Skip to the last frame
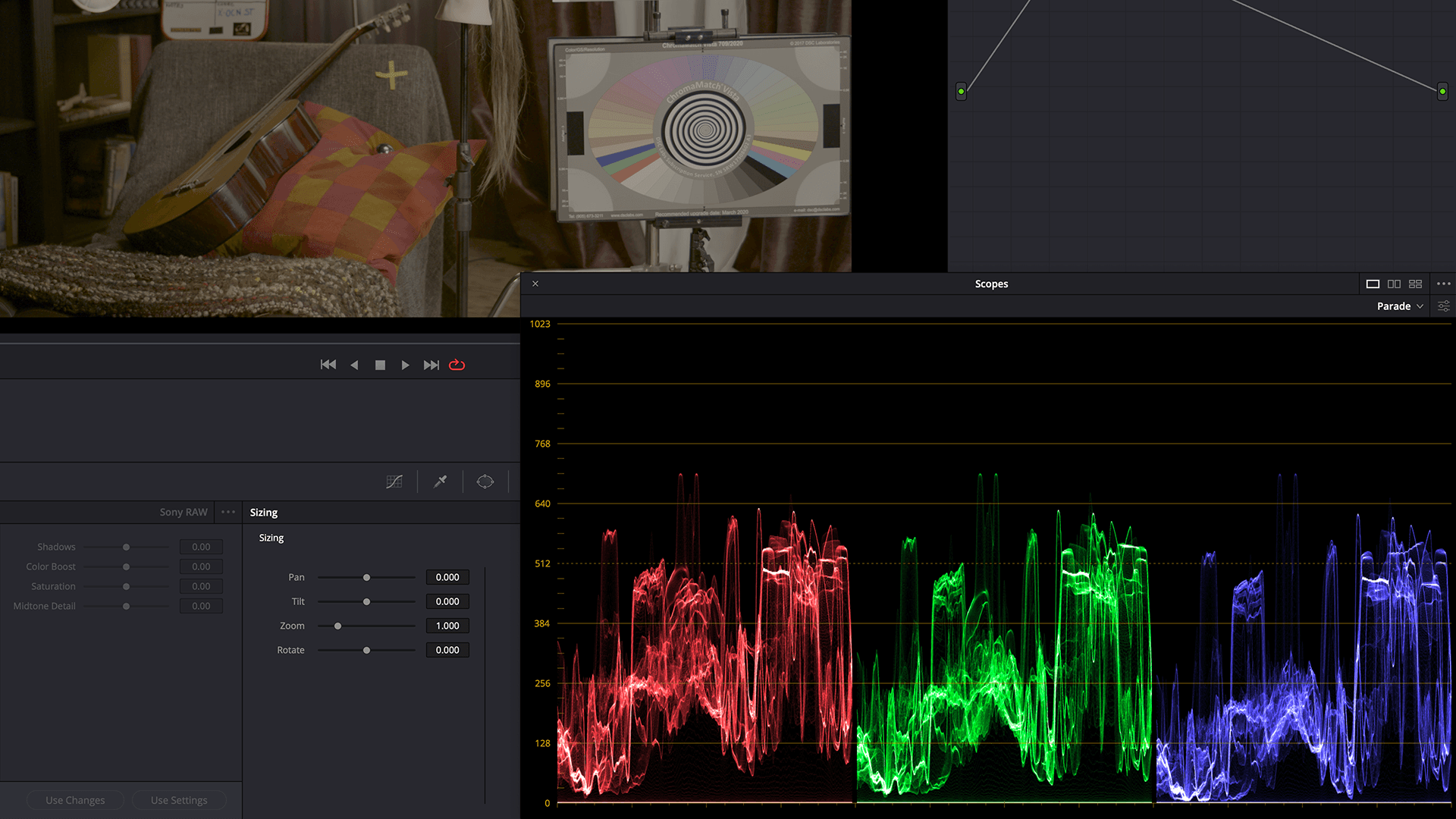Image resolution: width=1456 pixels, height=819 pixels. coord(431,365)
